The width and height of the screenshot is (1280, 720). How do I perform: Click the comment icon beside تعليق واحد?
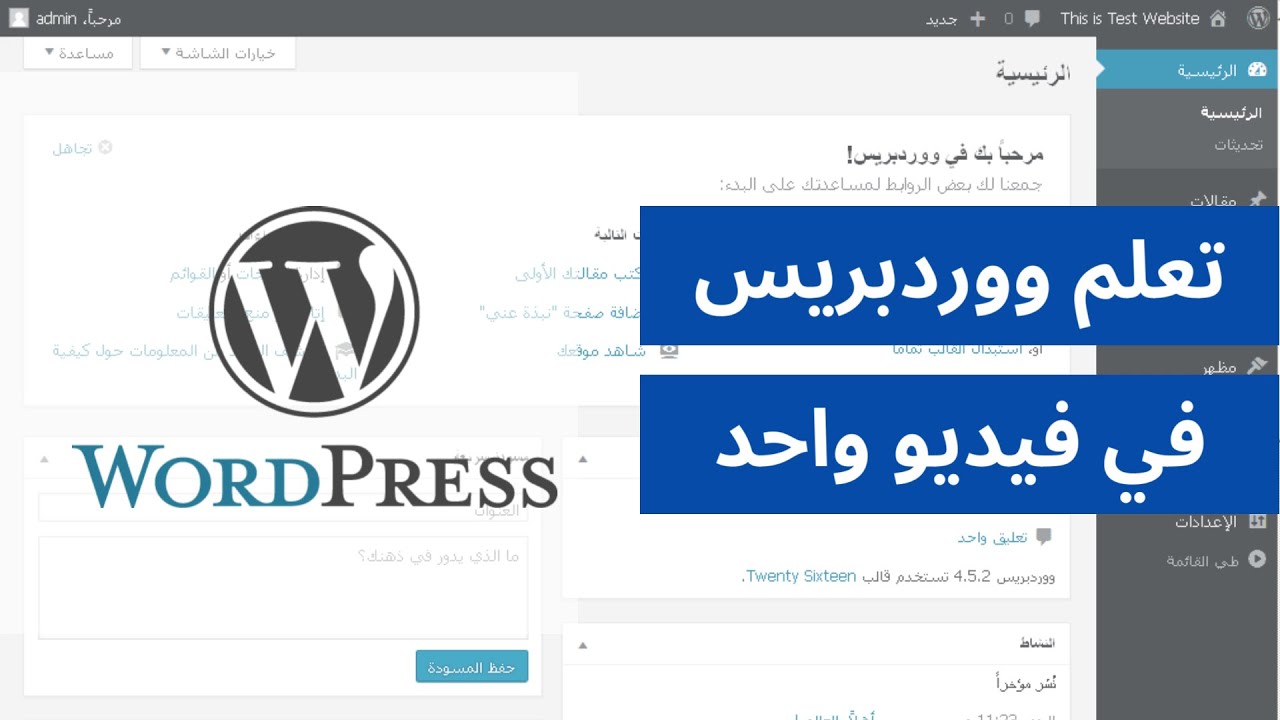[1044, 537]
